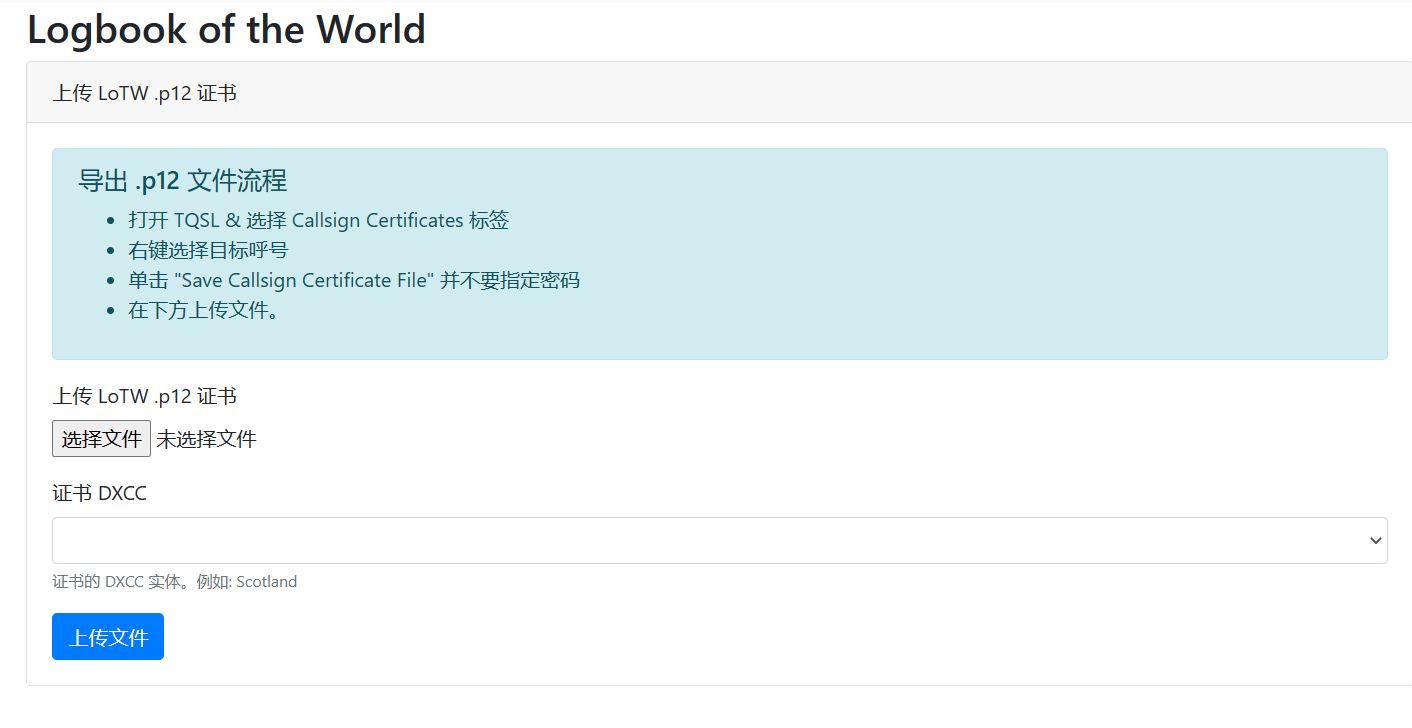Click the 证书 DXCC field label
1412x728 pixels.
[100, 493]
